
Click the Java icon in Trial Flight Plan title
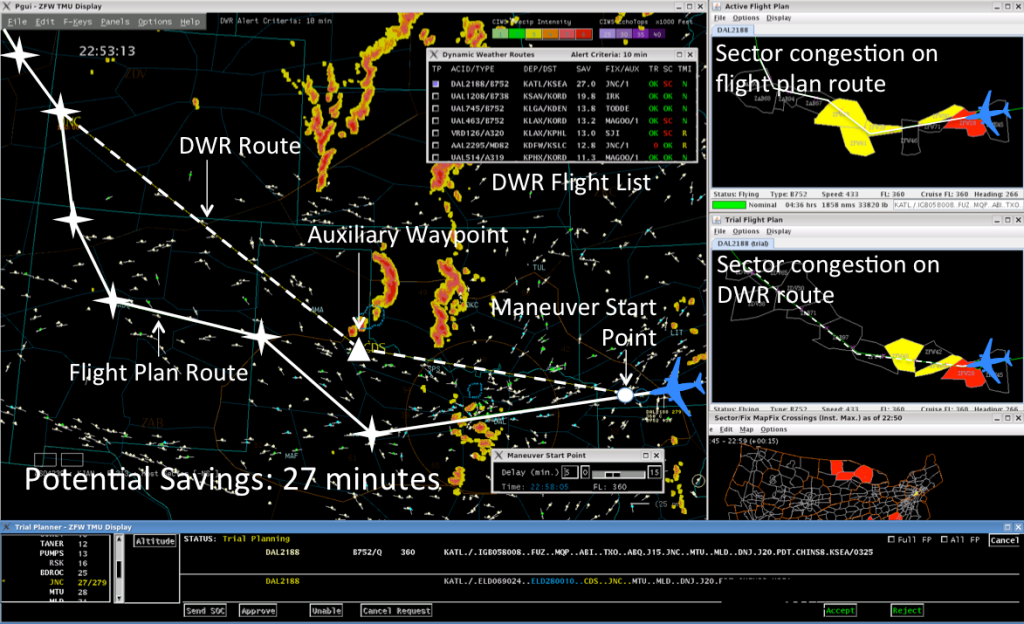pos(717,220)
